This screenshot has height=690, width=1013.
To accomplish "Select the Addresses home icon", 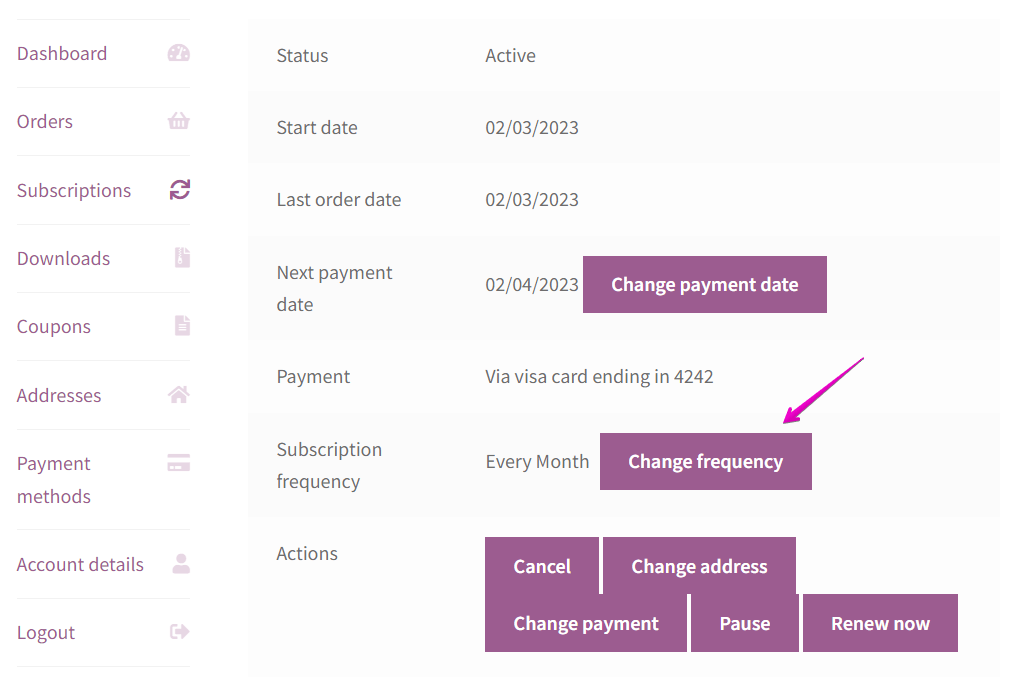I will coord(178,394).
